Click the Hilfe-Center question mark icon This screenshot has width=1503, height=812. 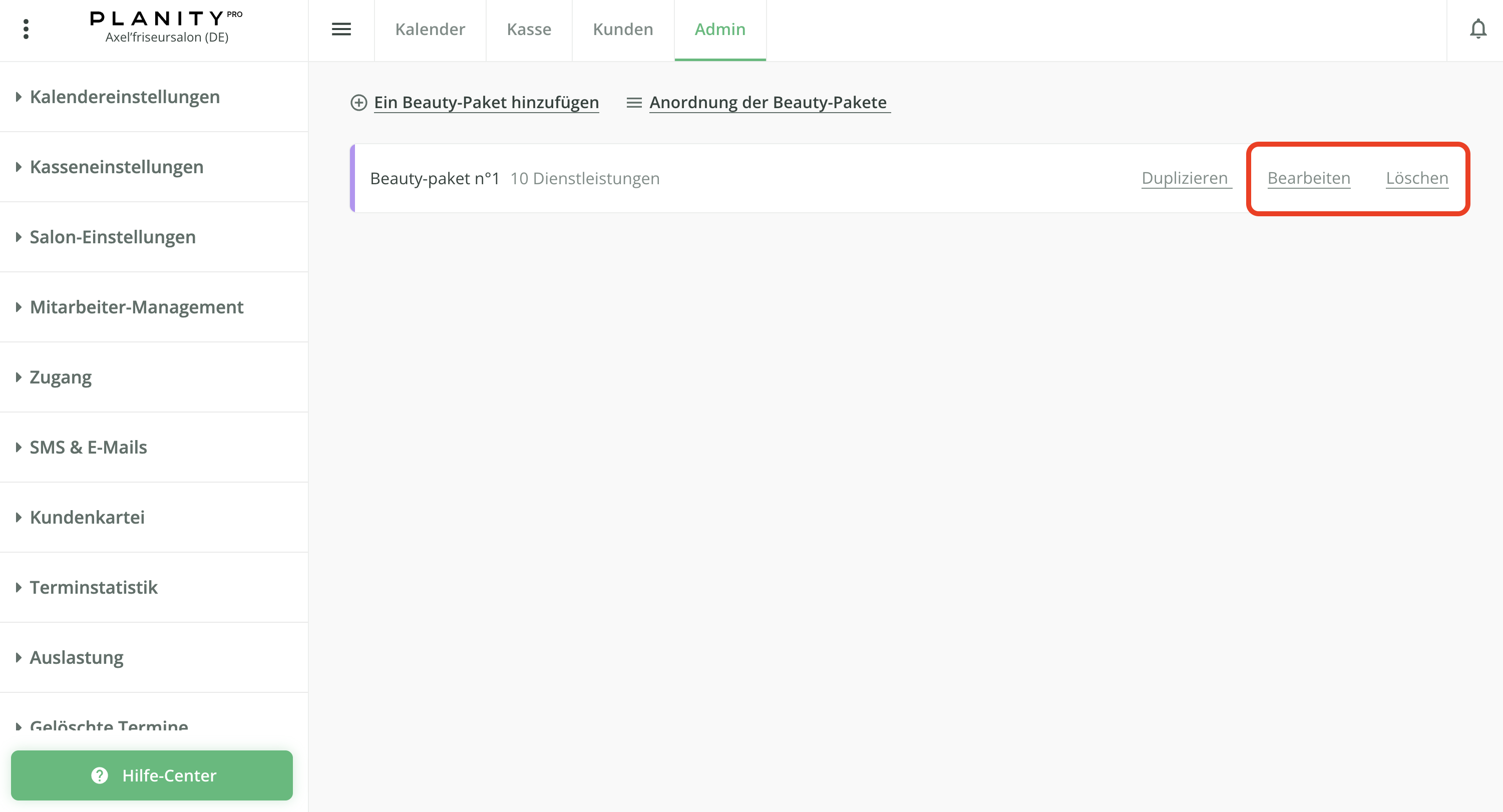[100, 775]
